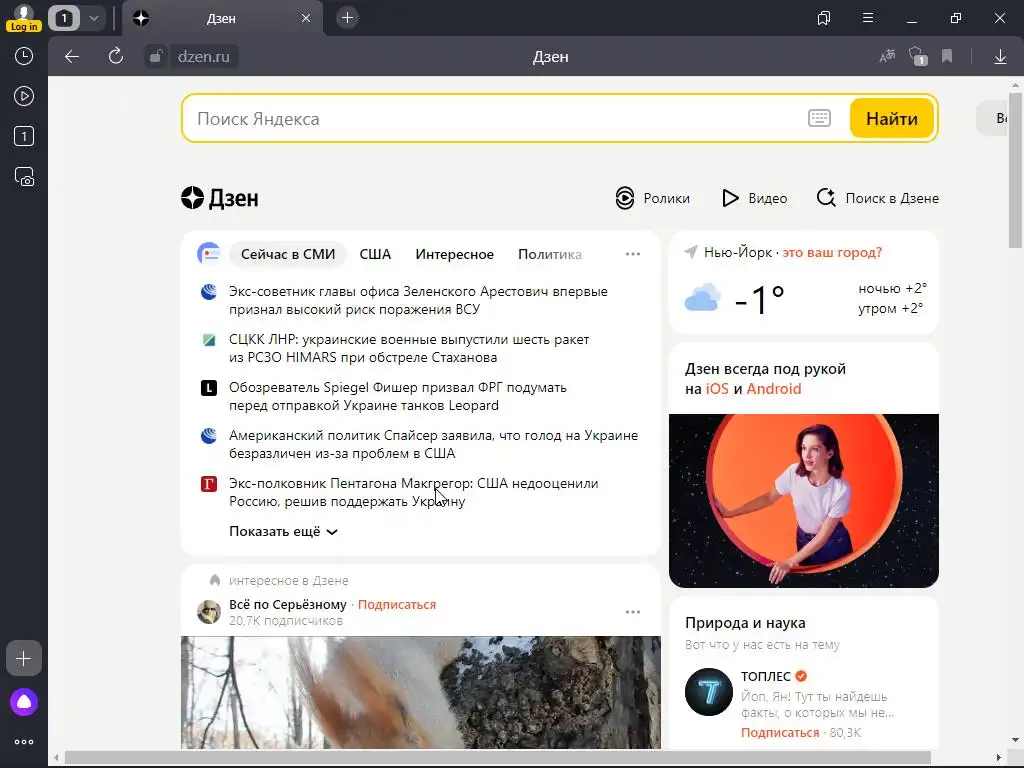The width and height of the screenshot is (1024, 768).
Task: Open video player icon in sidebar
Action: point(24,96)
